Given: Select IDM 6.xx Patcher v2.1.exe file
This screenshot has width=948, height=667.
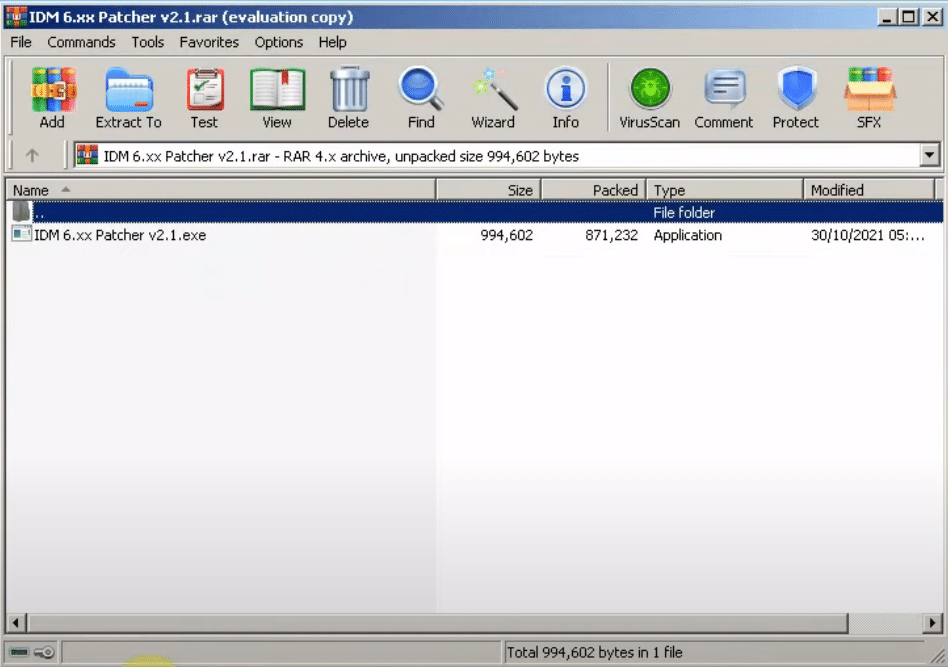Looking at the screenshot, I should coord(120,235).
